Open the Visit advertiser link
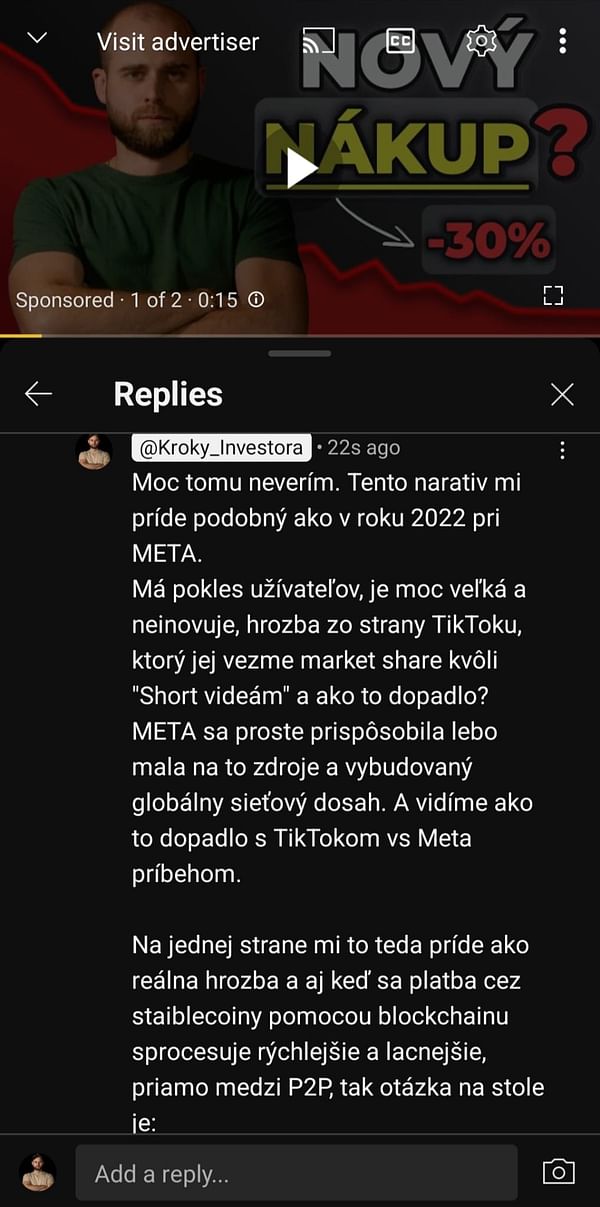 pyautogui.click(x=177, y=42)
